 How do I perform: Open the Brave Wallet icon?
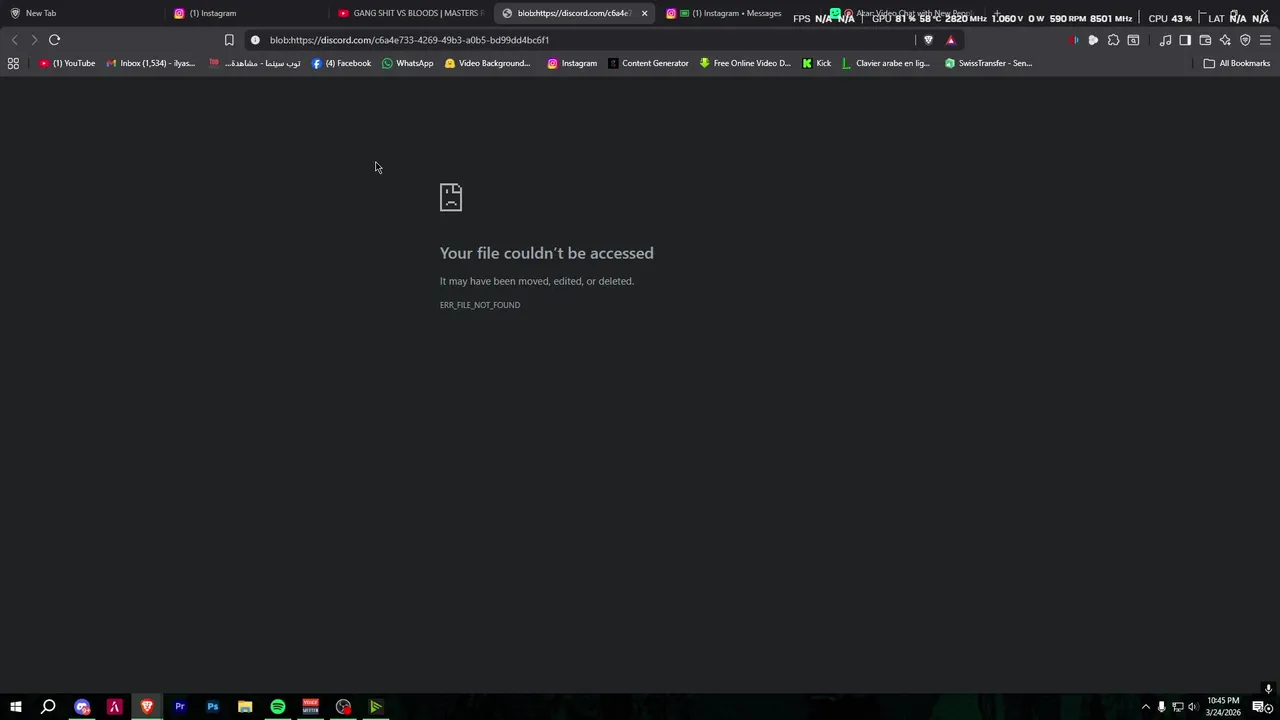click(x=1205, y=40)
